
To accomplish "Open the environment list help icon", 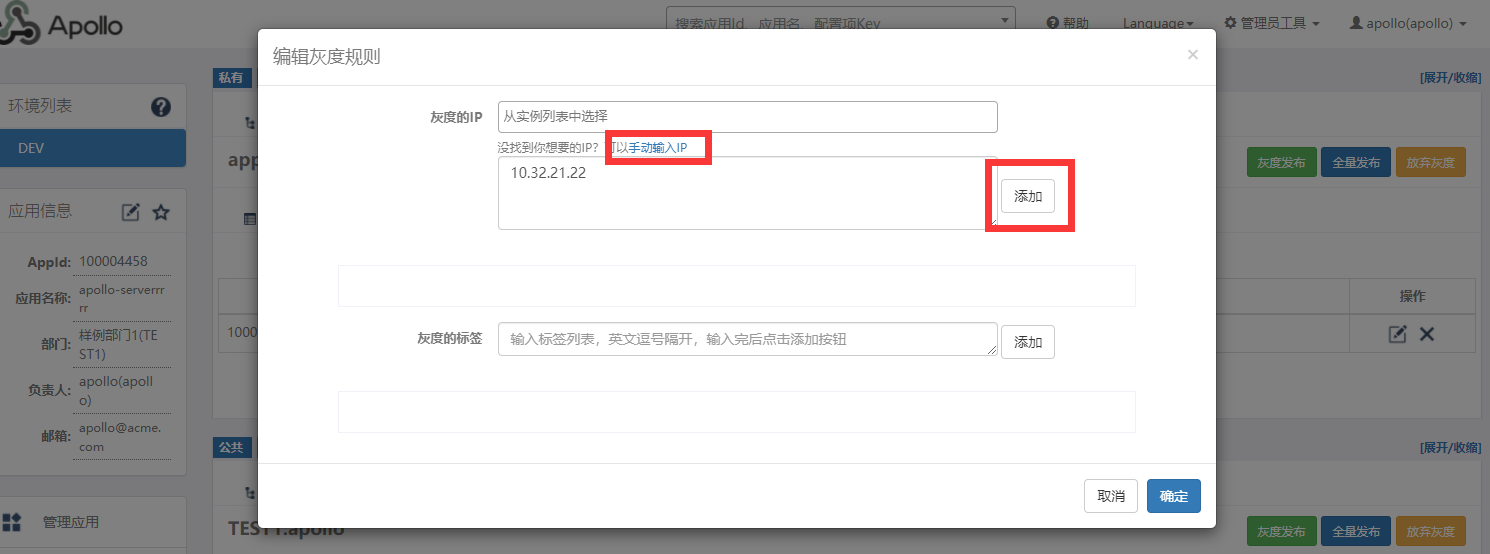I will pyautogui.click(x=161, y=106).
